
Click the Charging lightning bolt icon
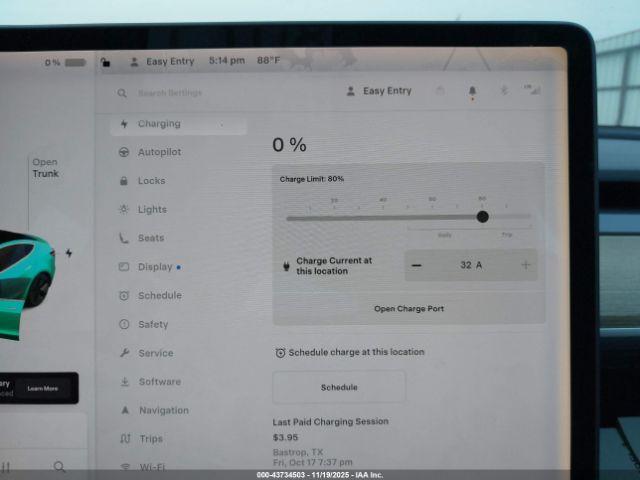(x=124, y=124)
